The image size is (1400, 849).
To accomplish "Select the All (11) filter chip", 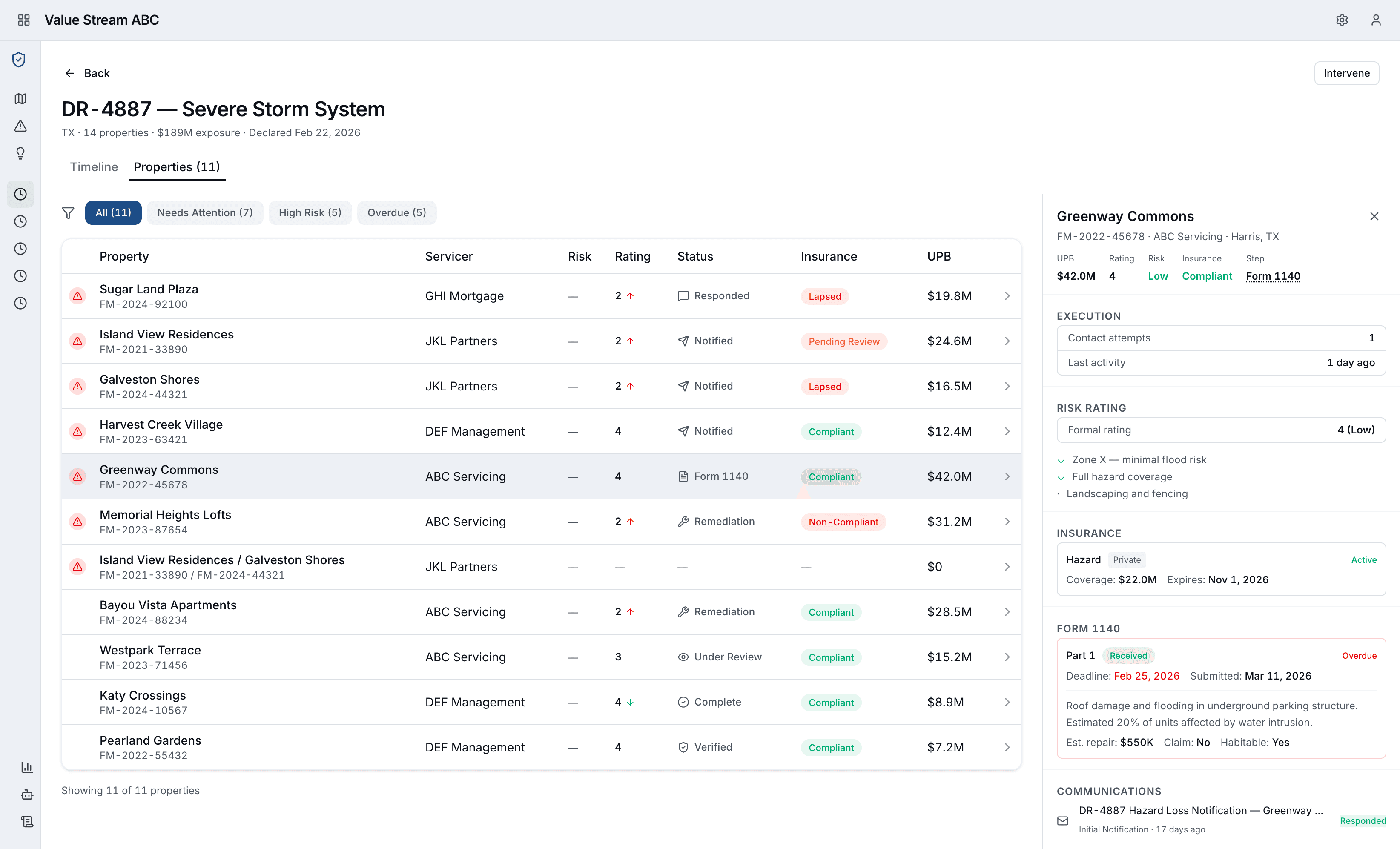I will [113, 212].
